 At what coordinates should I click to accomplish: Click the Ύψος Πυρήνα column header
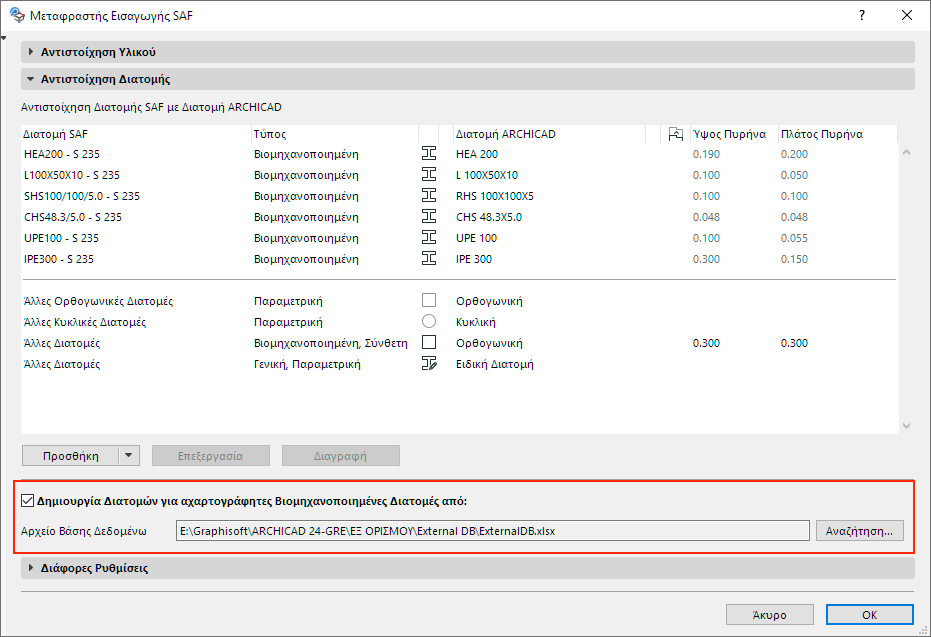click(x=734, y=134)
